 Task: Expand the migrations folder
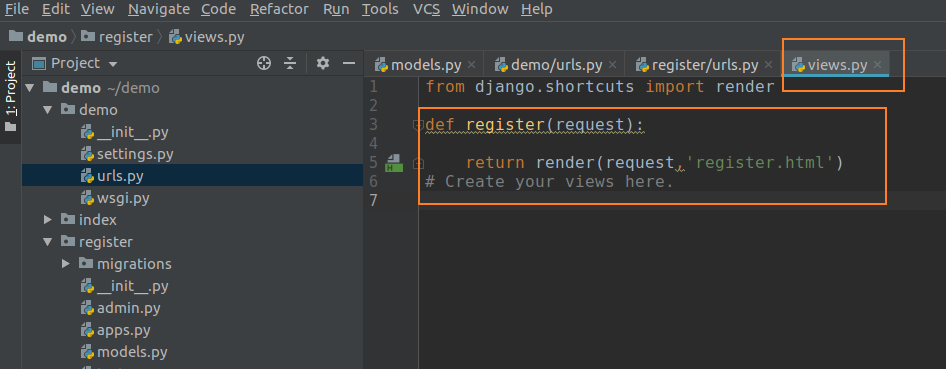click(x=66, y=264)
